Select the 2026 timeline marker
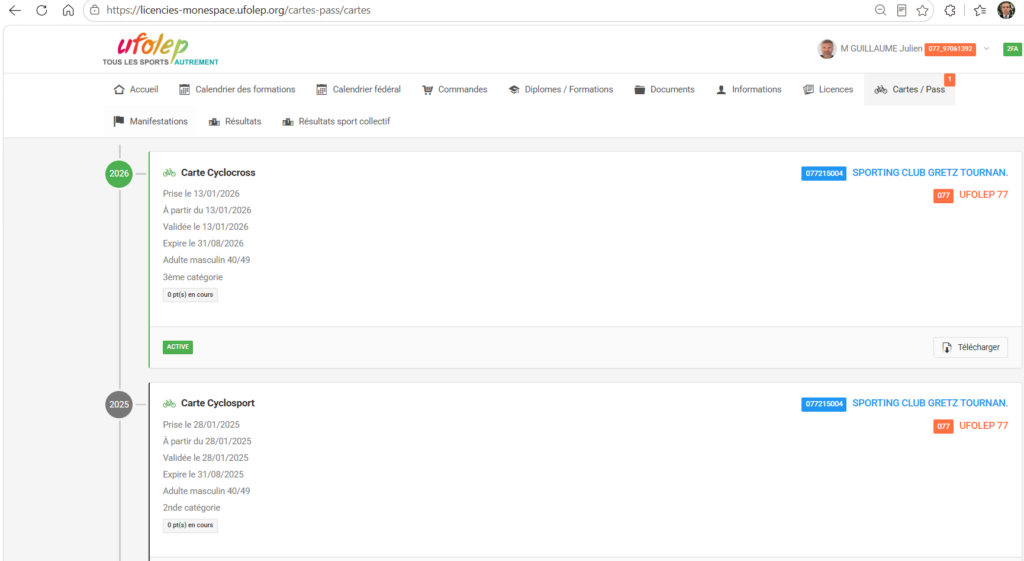The image size is (1024, 561). pos(119,174)
